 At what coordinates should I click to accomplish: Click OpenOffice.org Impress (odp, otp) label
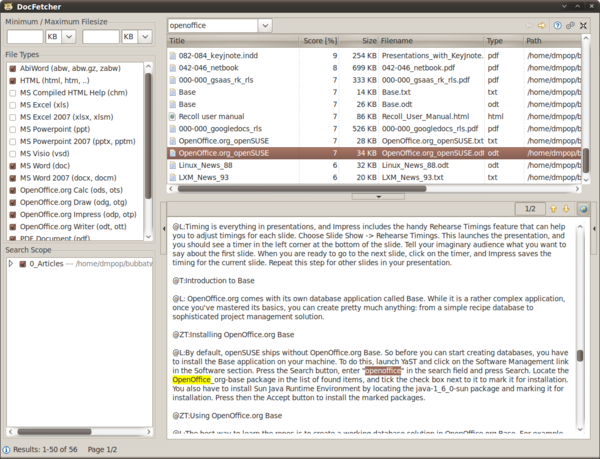pyautogui.click(x=78, y=215)
